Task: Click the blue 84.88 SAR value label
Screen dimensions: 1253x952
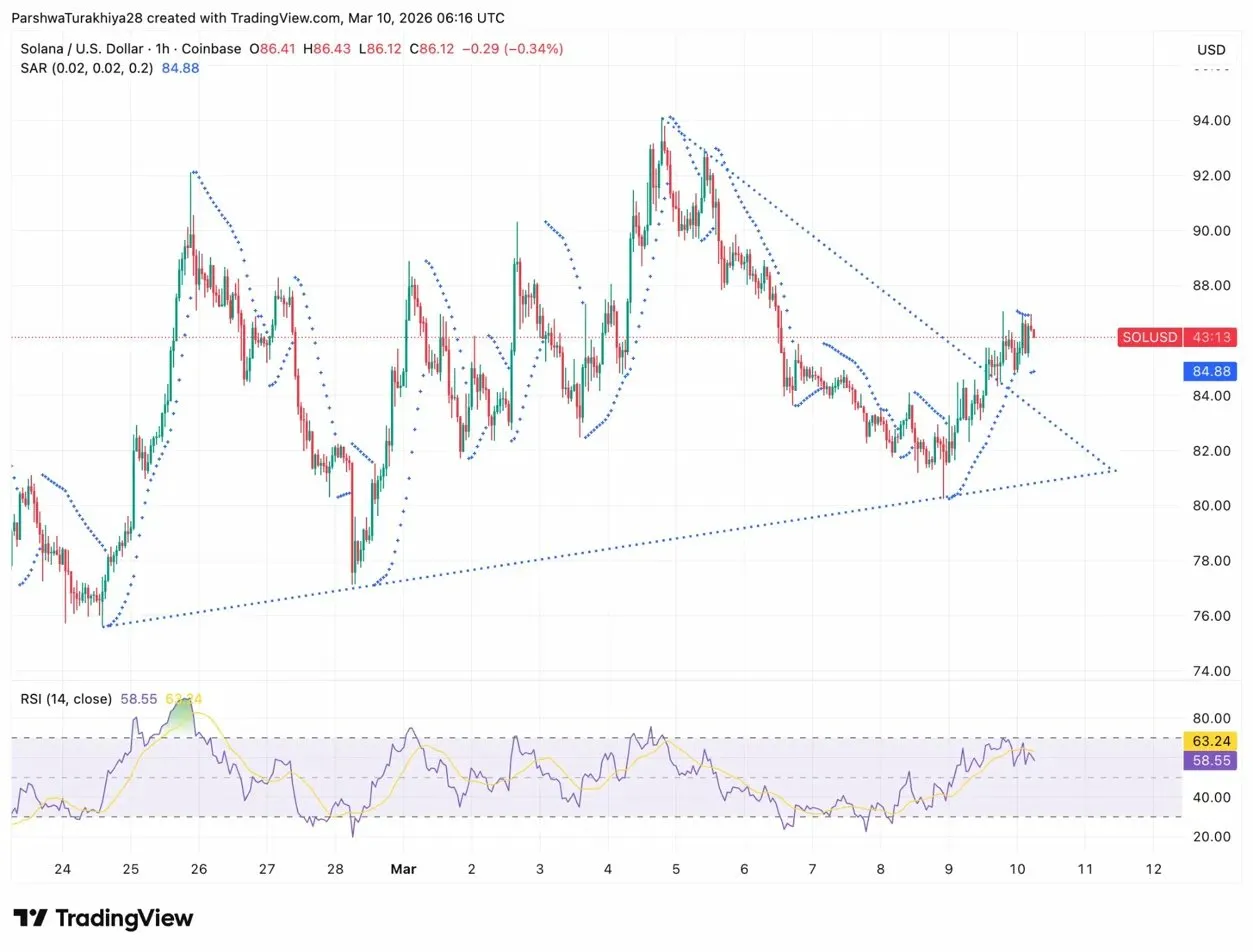Action: click(1211, 371)
